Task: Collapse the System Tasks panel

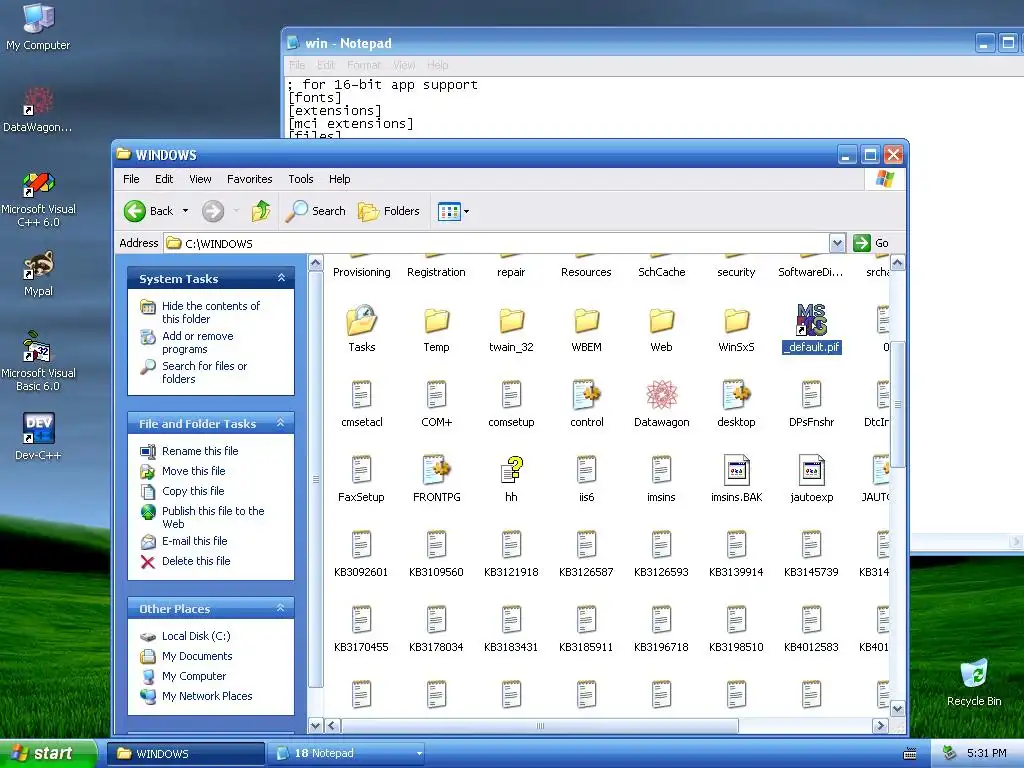Action: tap(281, 278)
